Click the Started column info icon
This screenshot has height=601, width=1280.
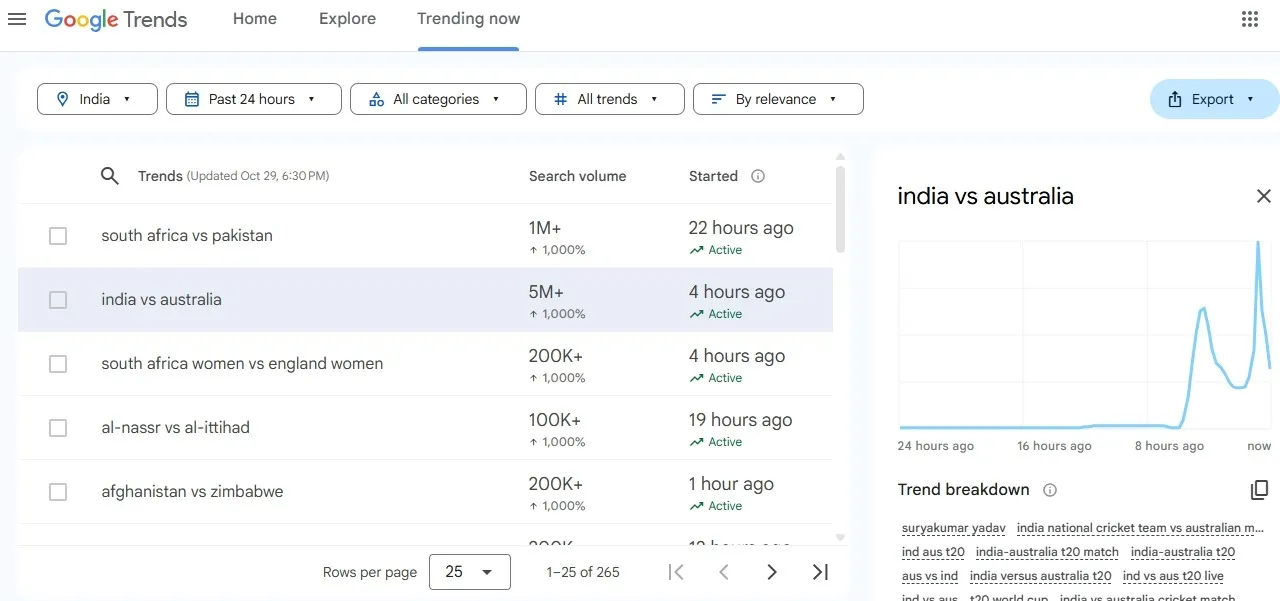(758, 176)
